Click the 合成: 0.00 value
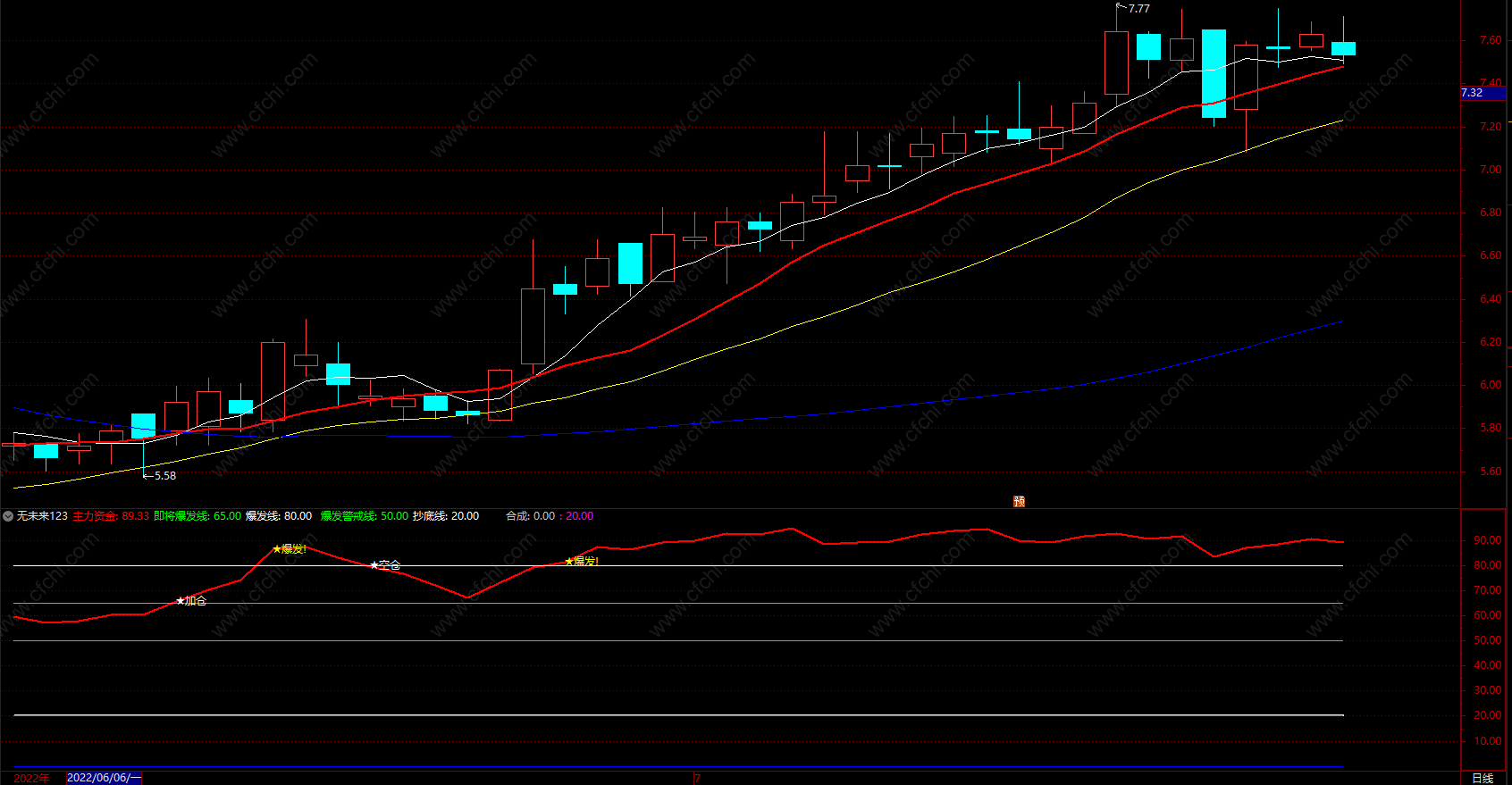The image size is (1512, 785). (x=531, y=516)
